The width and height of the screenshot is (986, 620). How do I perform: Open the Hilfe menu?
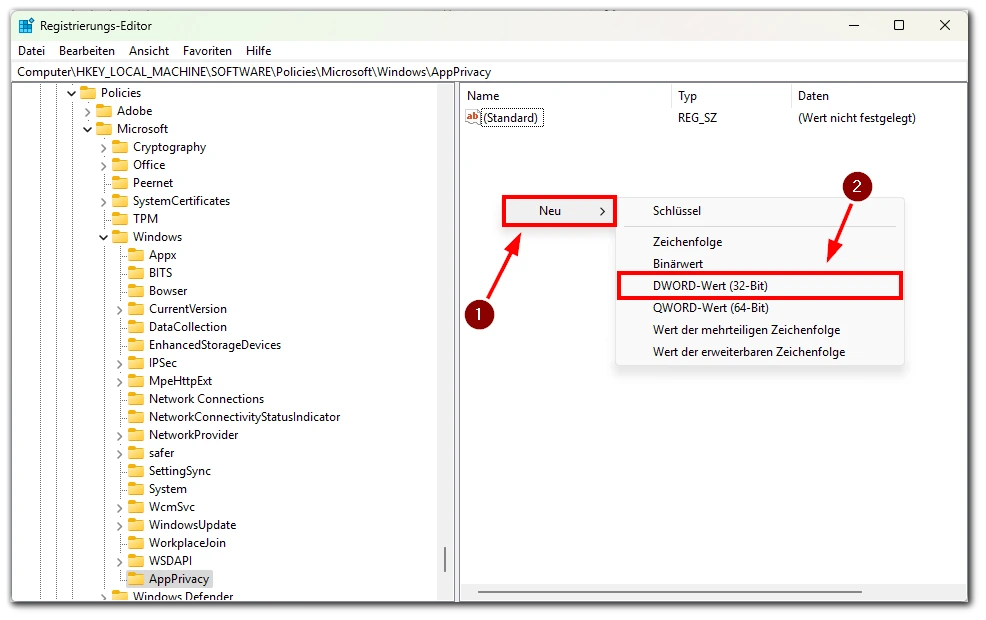pos(258,51)
